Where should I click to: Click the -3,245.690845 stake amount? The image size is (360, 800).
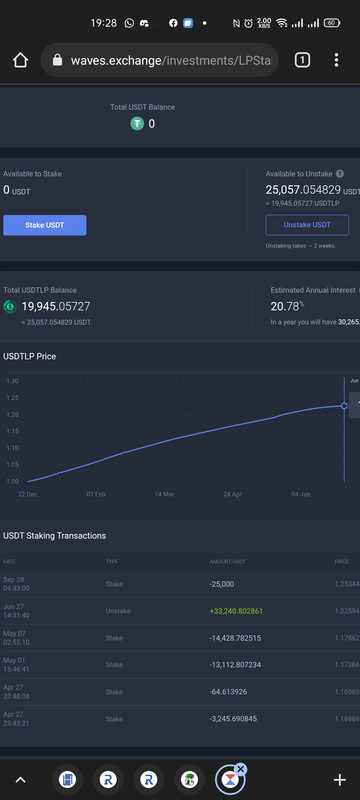point(233,719)
